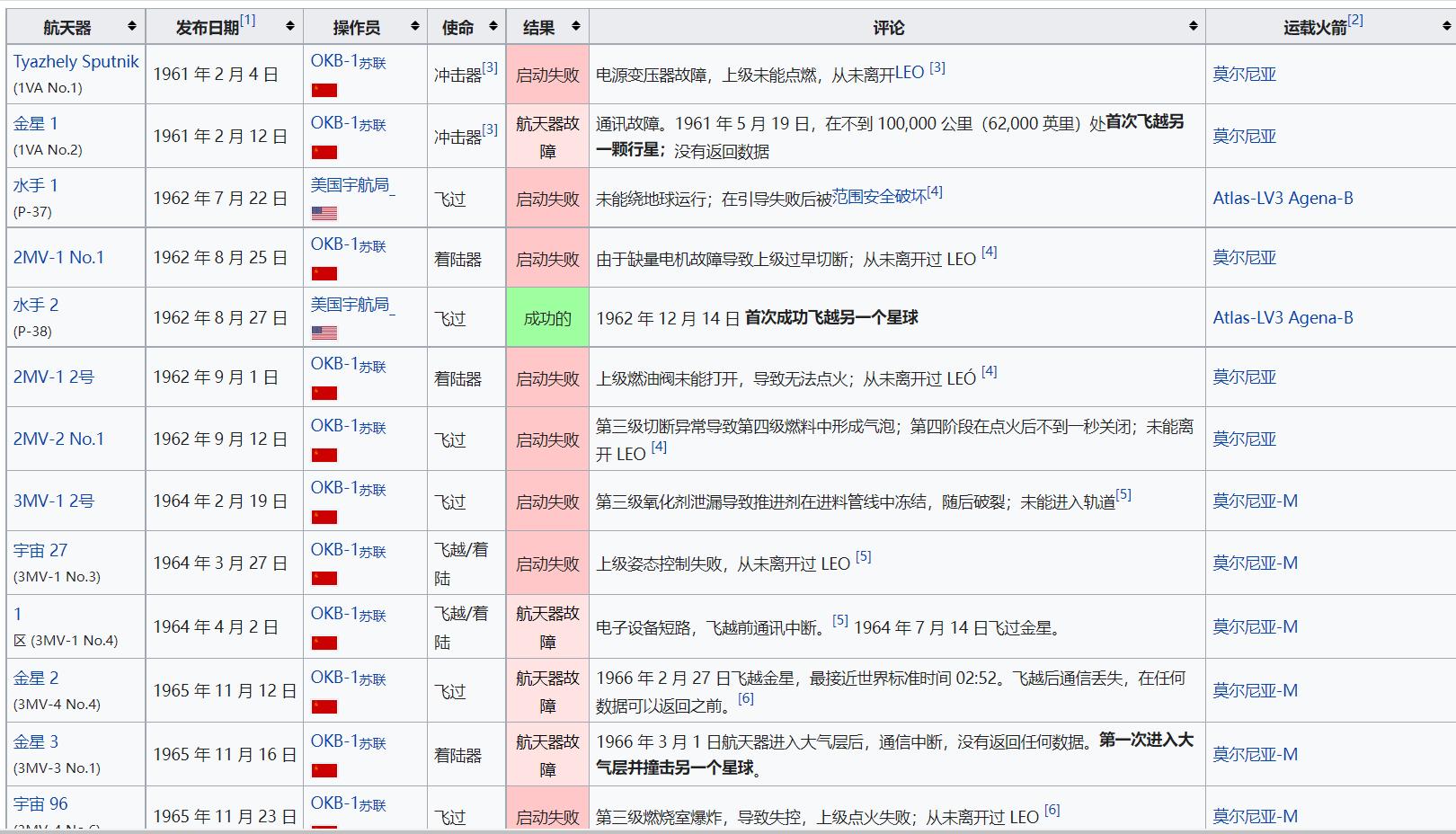The image size is (1456, 834).
Task: Open reference [3] after 冲击器 in 金星 1 row
Action: tap(490, 129)
